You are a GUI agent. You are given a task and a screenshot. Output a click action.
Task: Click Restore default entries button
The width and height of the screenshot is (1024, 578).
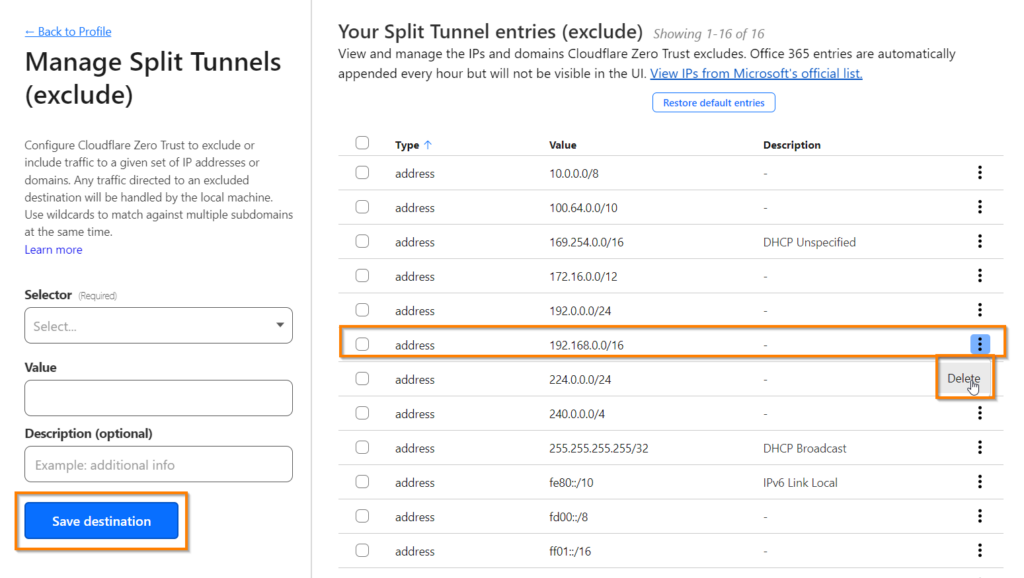[713, 103]
